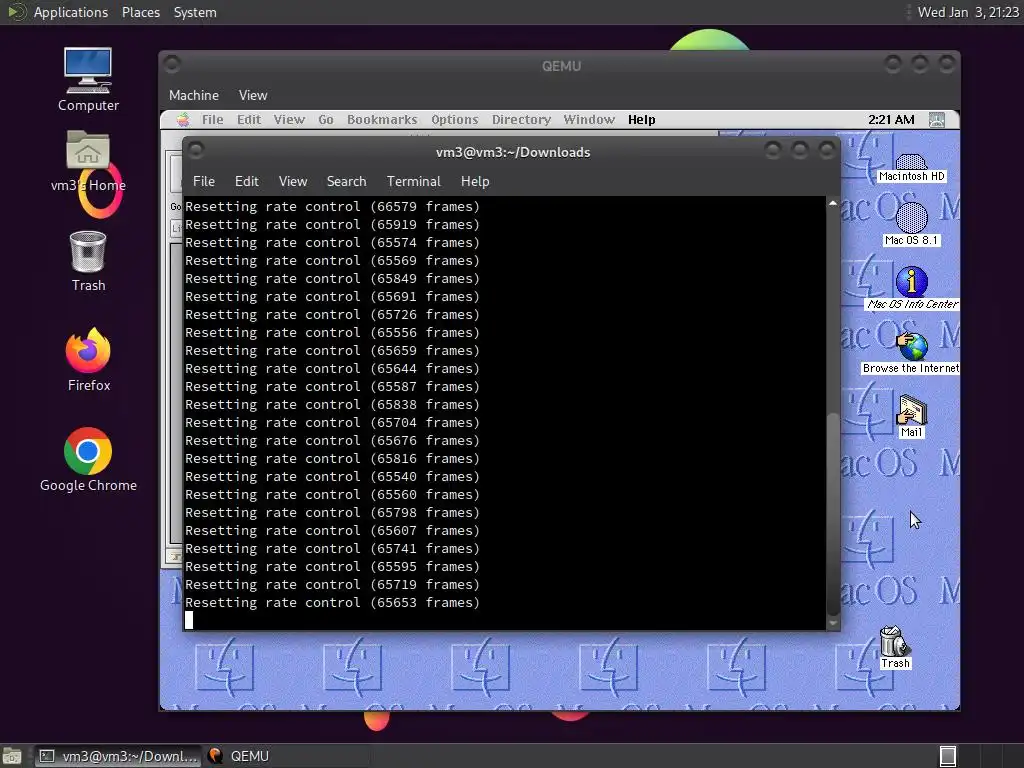Open the terminal Edit menu
Screen dimensions: 1024x768
click(246, 182)
